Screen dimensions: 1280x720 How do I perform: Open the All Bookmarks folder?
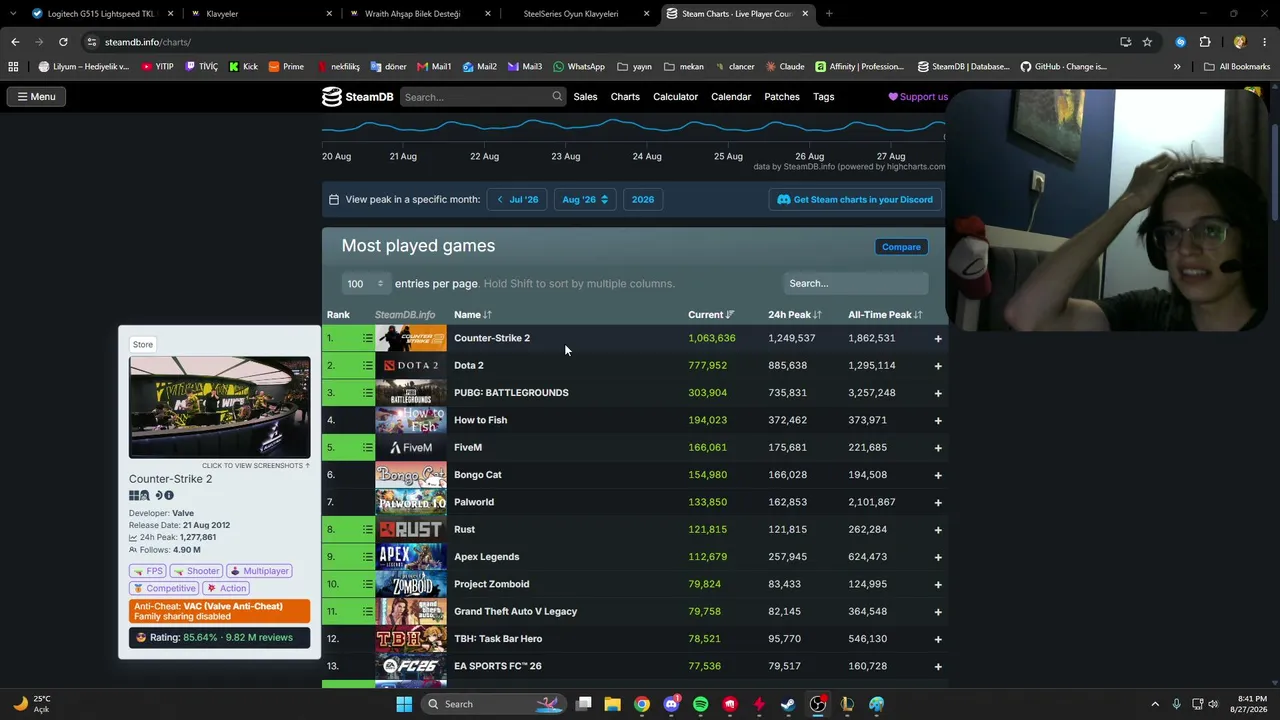click(1237, 67)
